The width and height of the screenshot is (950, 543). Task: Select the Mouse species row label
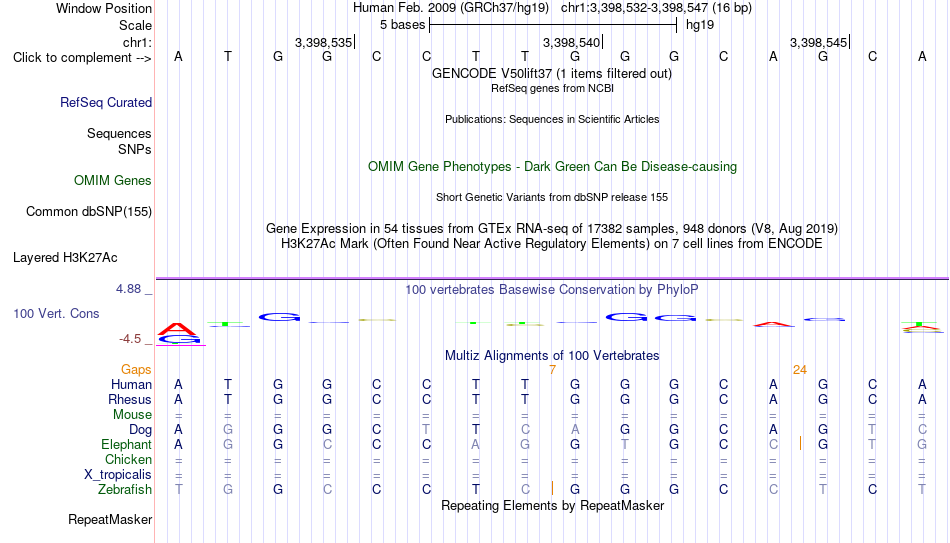(133, 415)
